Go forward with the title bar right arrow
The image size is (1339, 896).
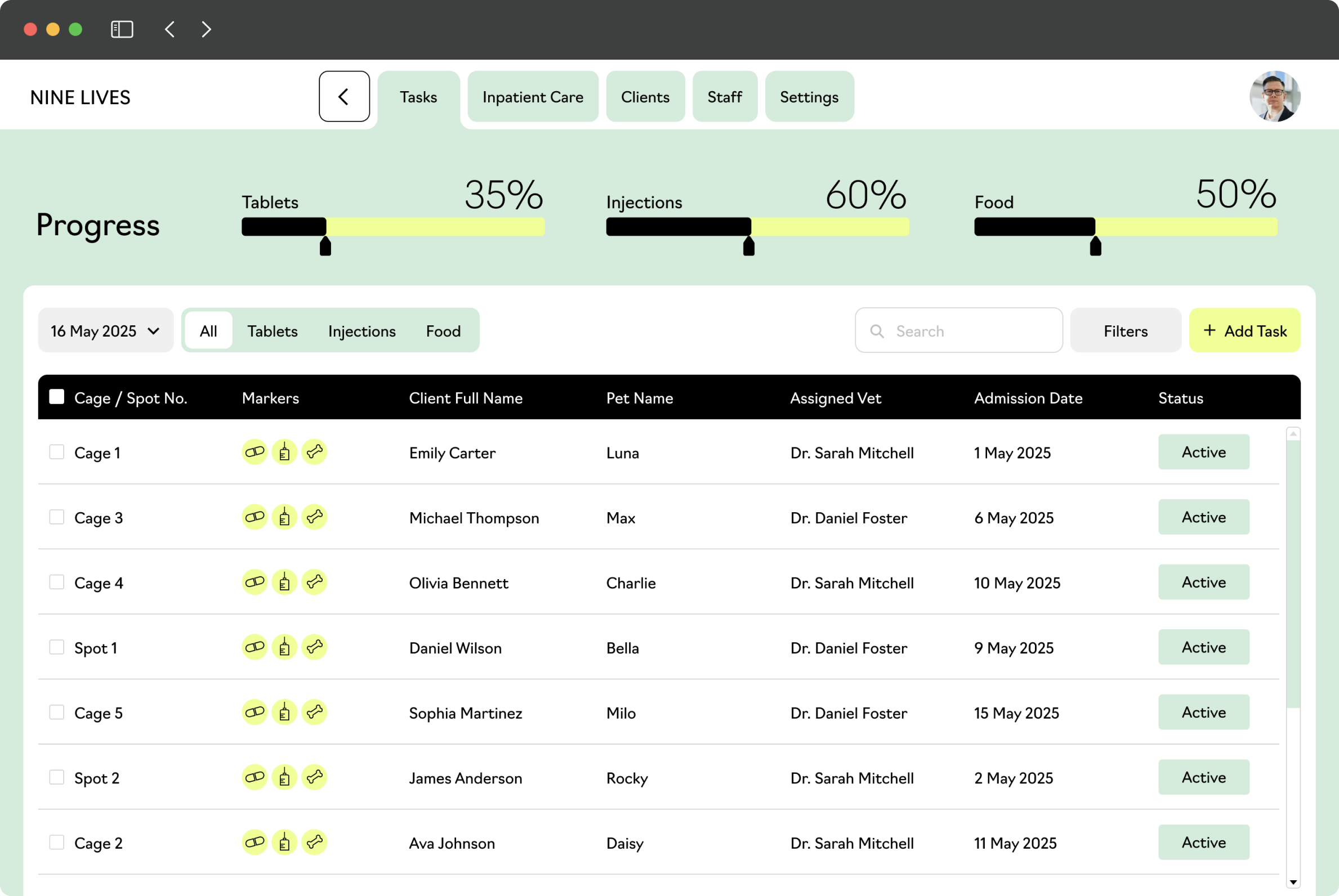point(207,29)
